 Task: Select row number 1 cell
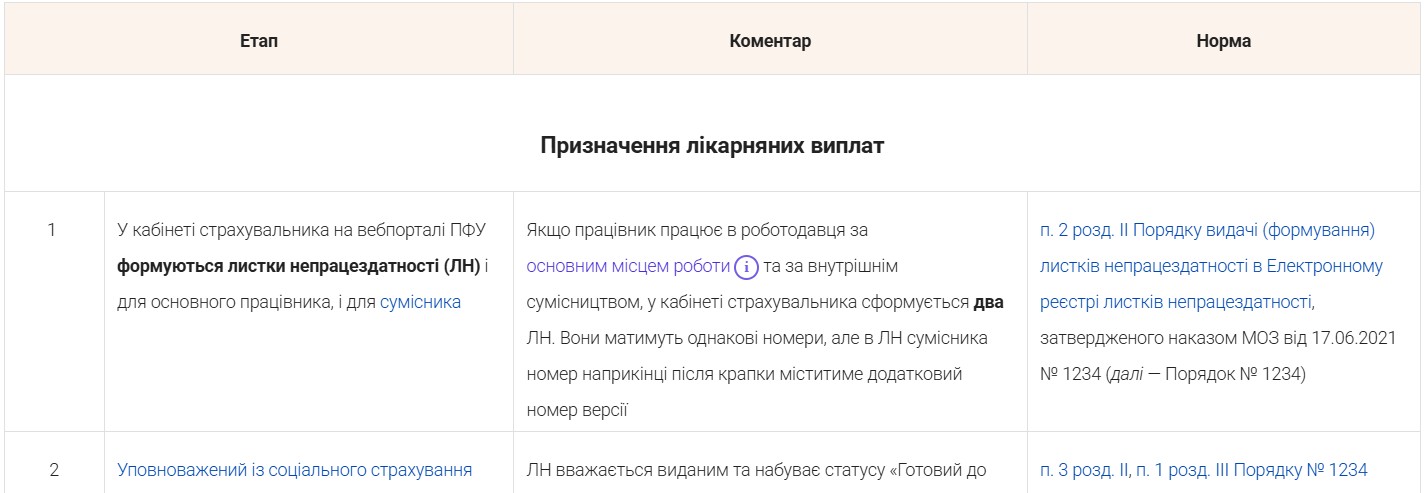(x=54, y=311)
